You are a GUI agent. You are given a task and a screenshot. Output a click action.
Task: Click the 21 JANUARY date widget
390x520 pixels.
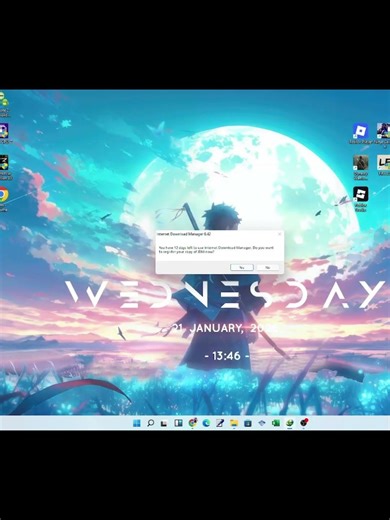pos(224,328)
